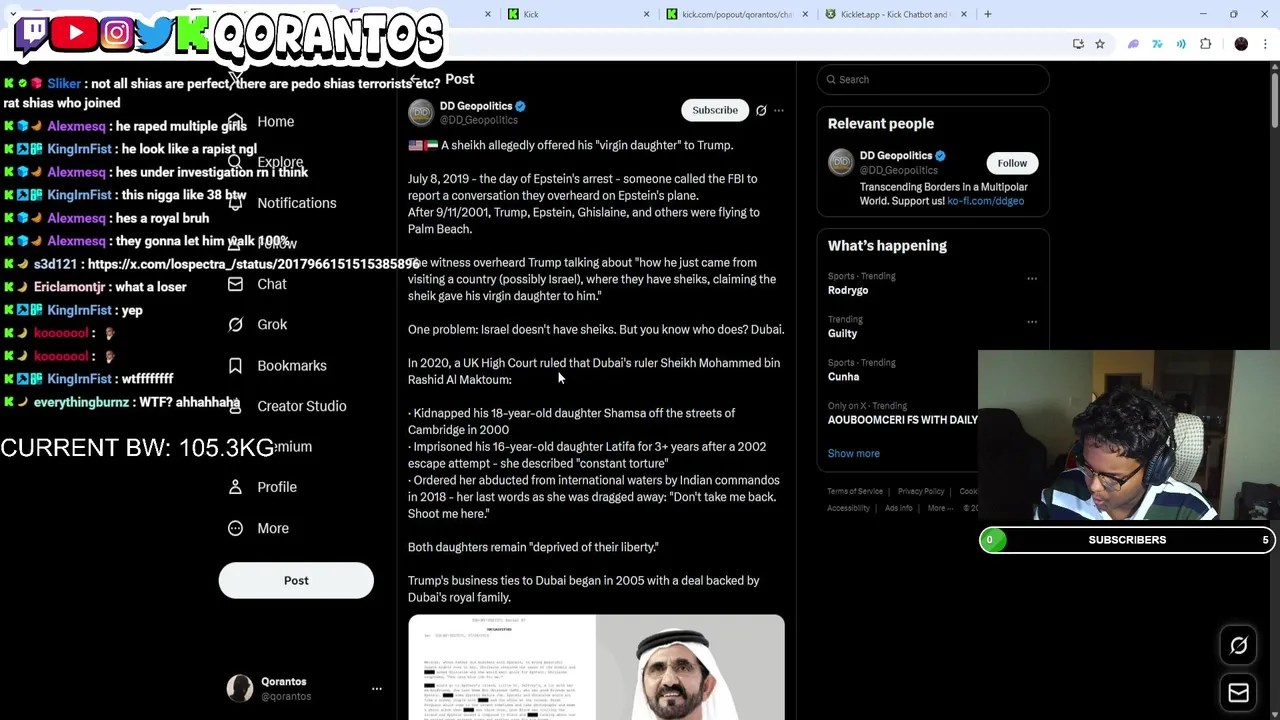Screen dimensions: 1280x720
Task: Open Creator Studio in navigation
Action: 301,406
